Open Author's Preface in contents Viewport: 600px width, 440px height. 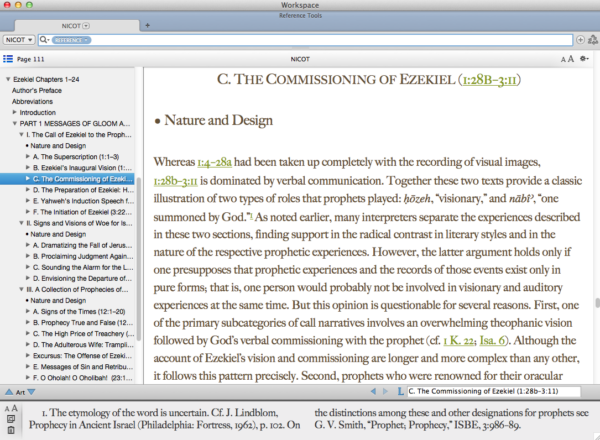coord(39,90)
